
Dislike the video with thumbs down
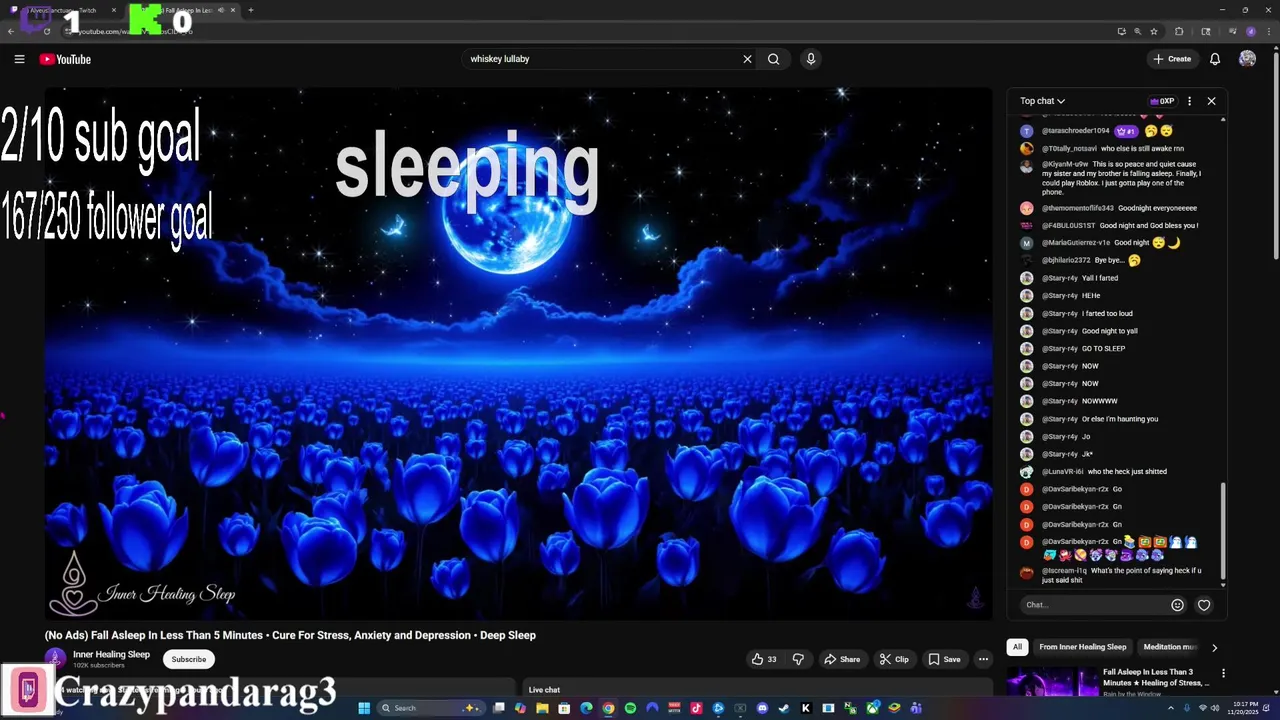(798, 659)
